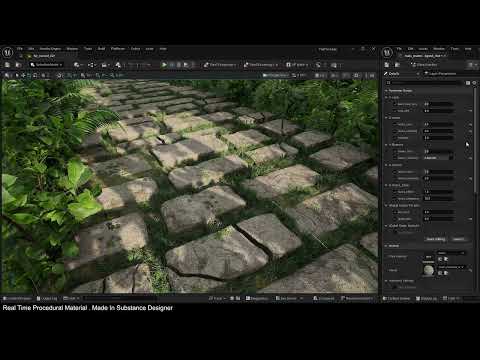Collapse parameter group 5 in Details
Image resolution: width=480 pixels, height=360 pixels.
tap(386, 185)
